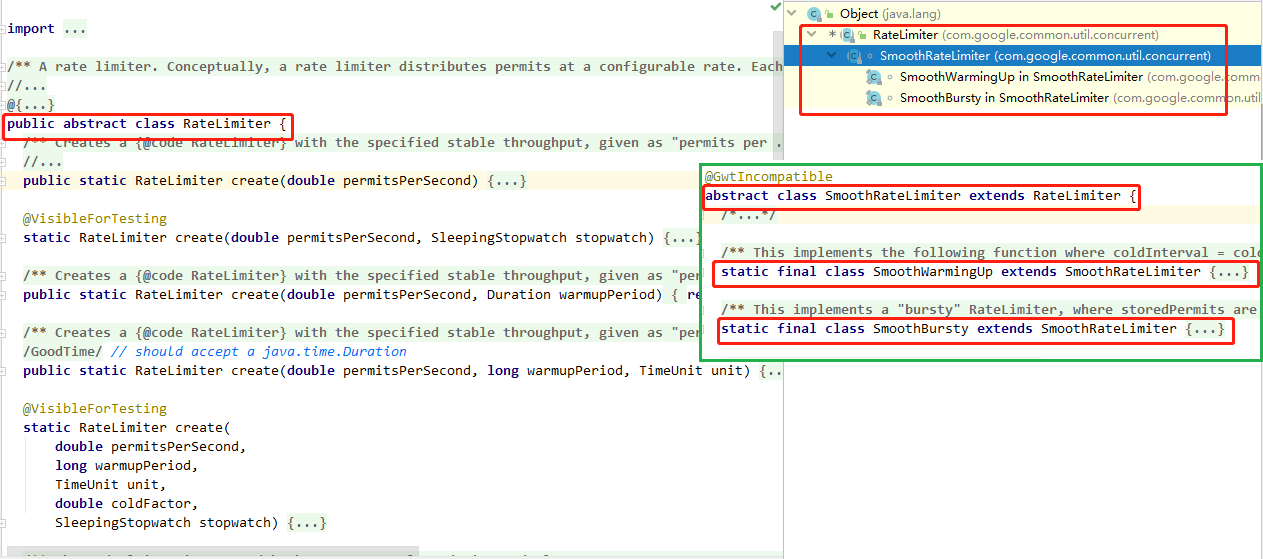This screenshot has width=1263, height=559.
Task: Expand folded body of SmoothBursty class
Action: click(1204, 329)
